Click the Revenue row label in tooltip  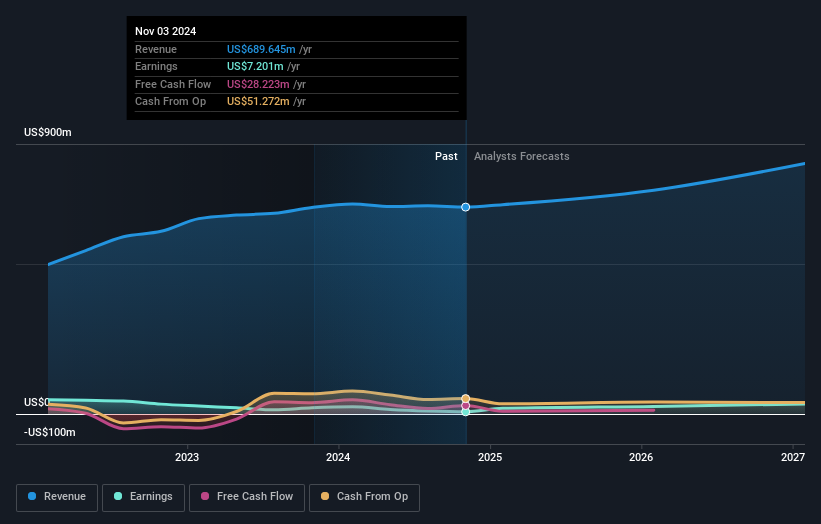click(156, 49)
